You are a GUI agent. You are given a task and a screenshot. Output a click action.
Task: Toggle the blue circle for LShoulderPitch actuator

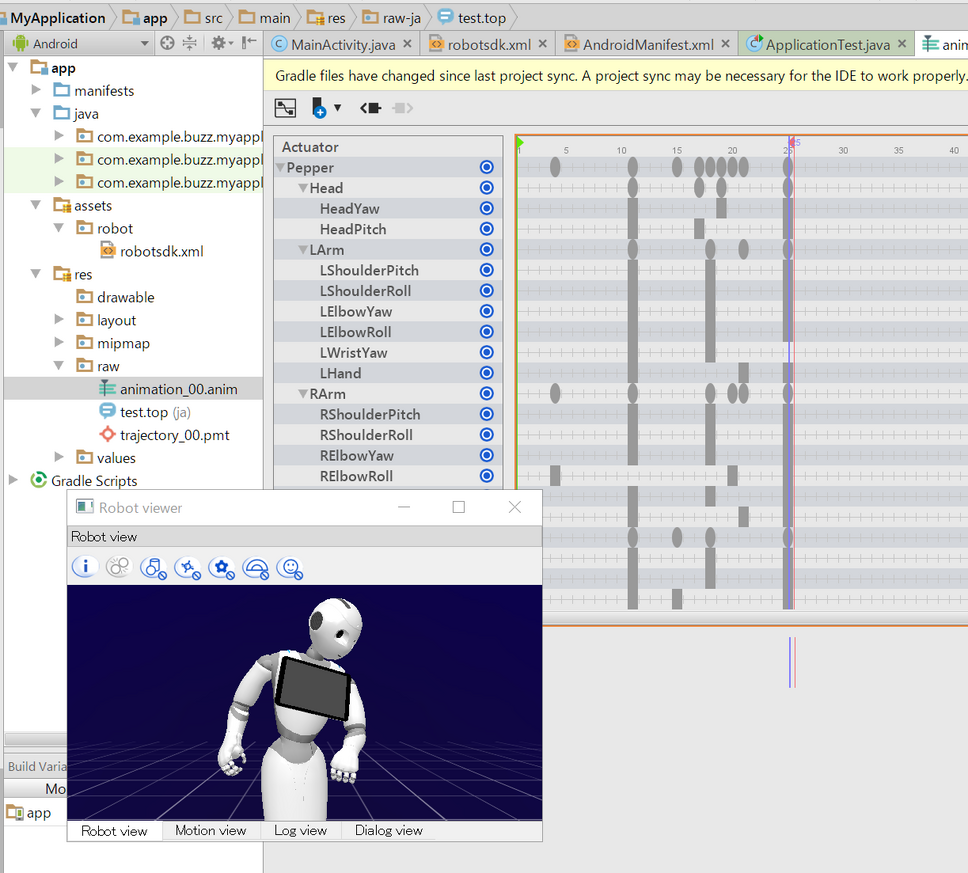coord(487,271)
